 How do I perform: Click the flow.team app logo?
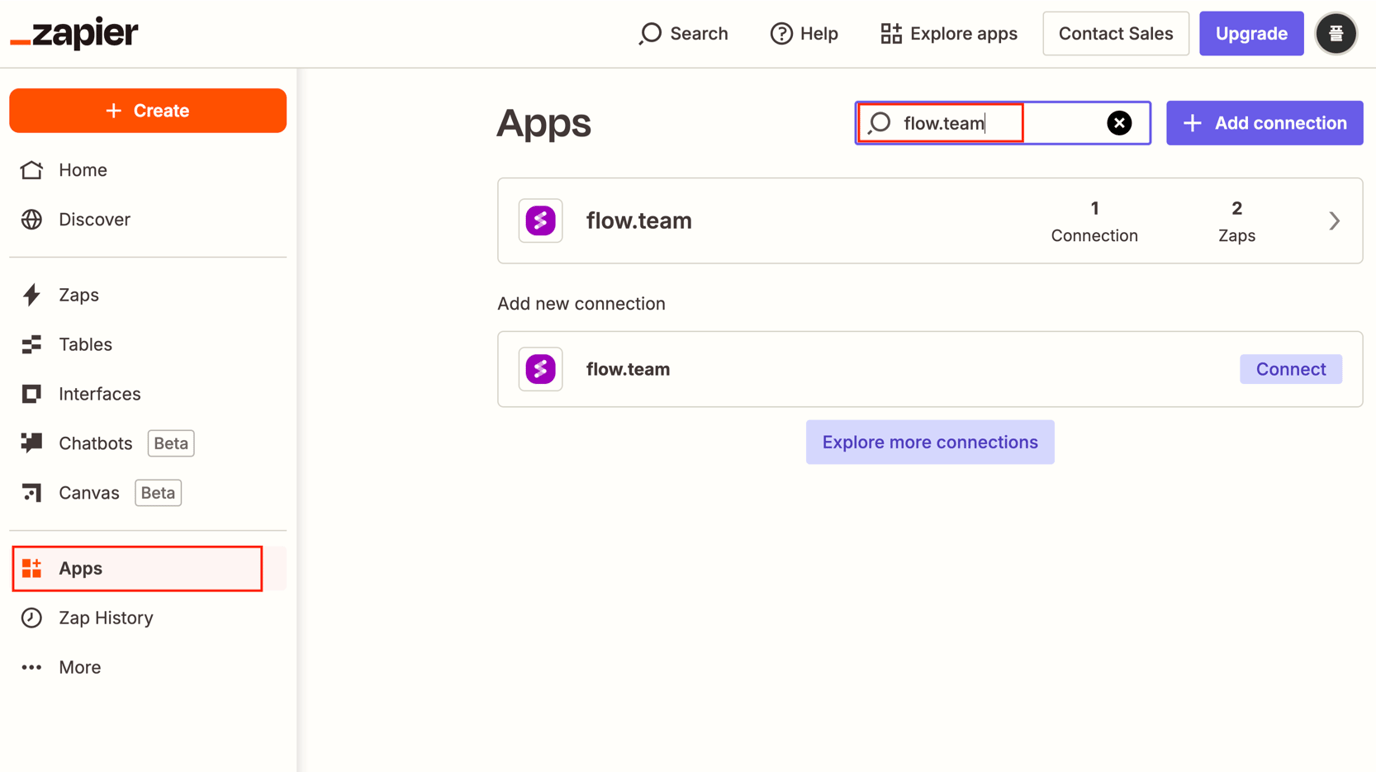tap(540, 221)
